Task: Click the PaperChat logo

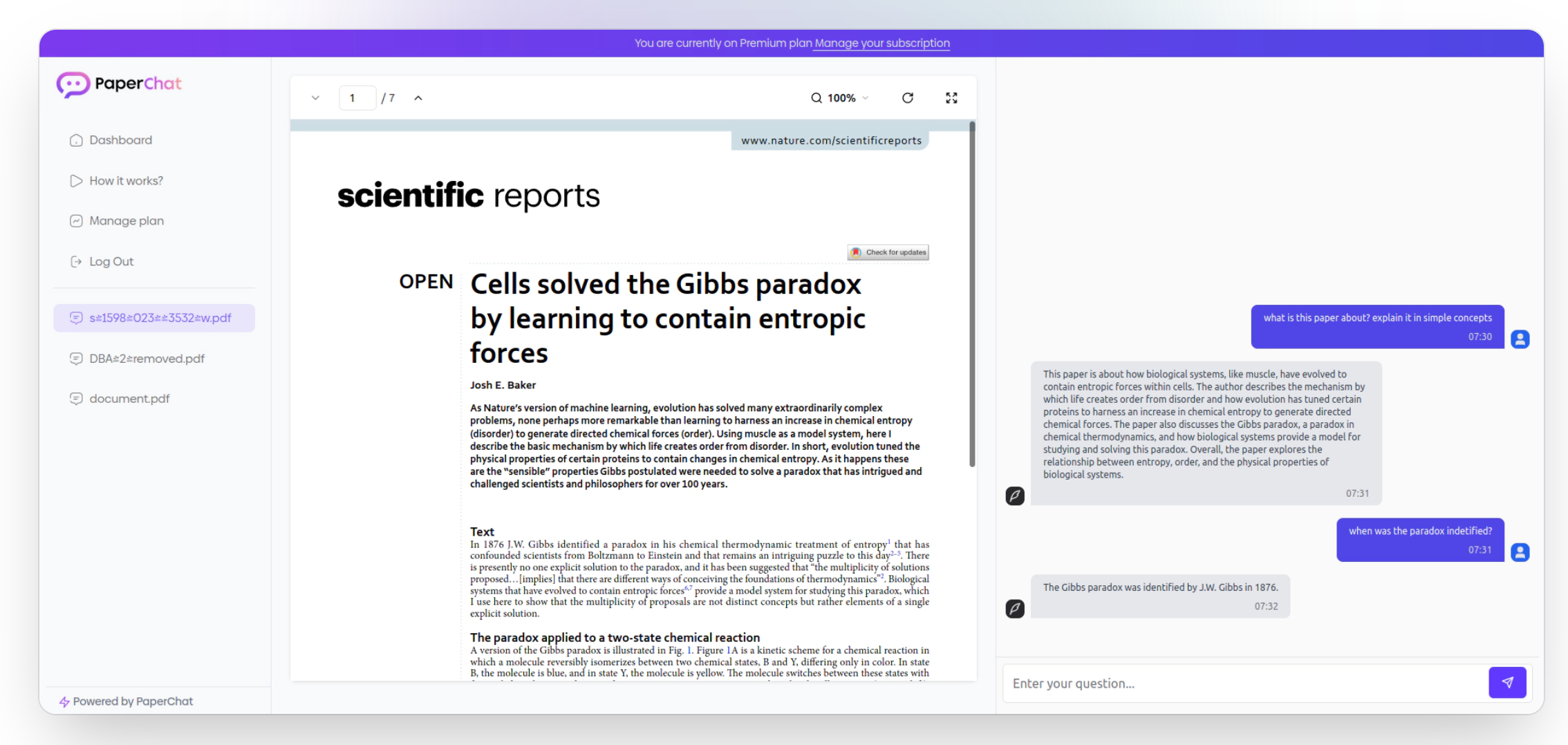Action: [119, 84]
